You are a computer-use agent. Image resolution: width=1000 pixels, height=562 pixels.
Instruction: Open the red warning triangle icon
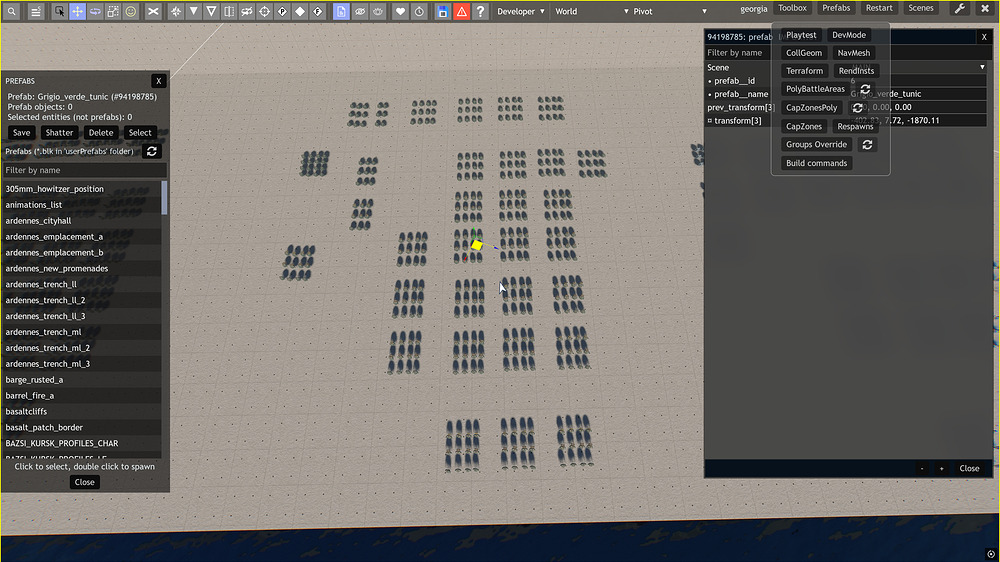click(461, 11)
